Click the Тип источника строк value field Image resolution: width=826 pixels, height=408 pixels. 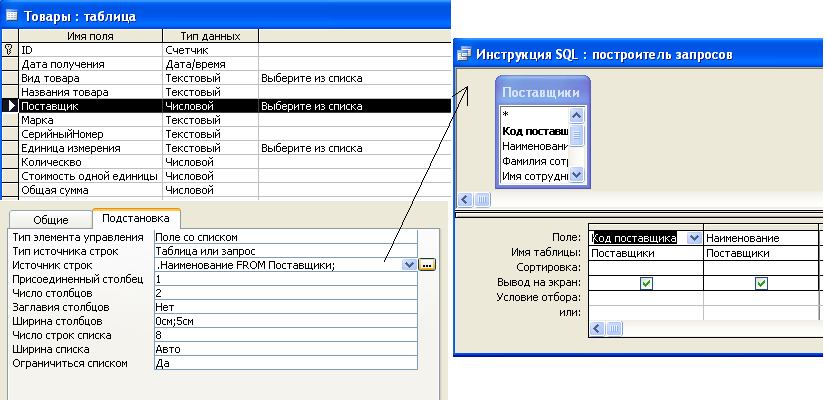tap(286, 251)
